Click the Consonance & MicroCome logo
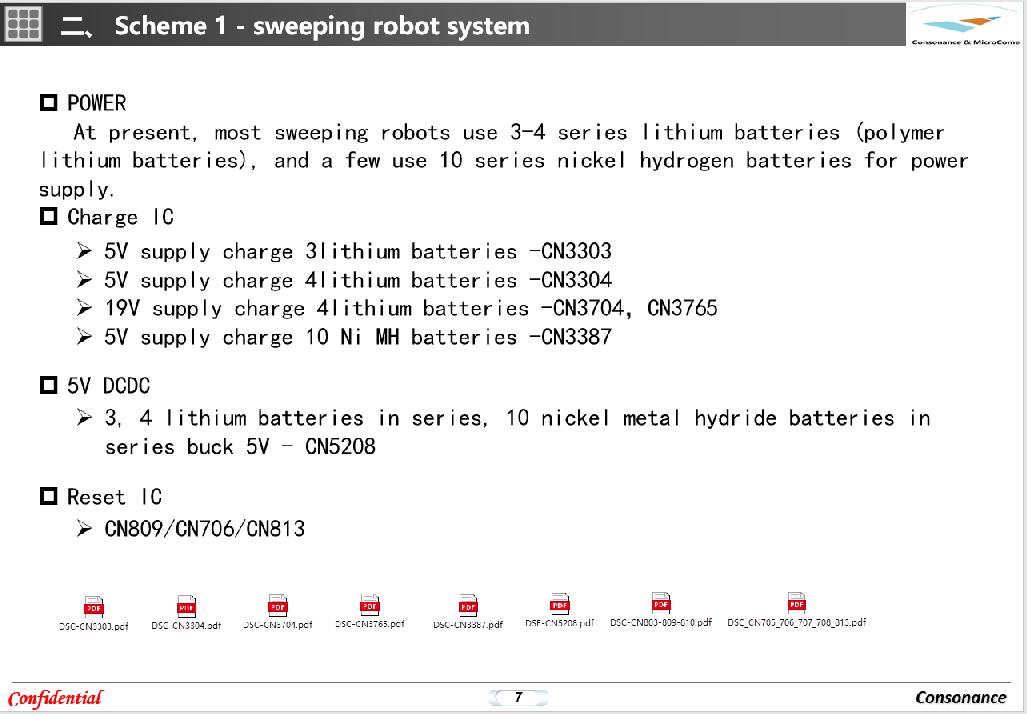This screenshot has height=714, width=1027. (x=965, y=24)
